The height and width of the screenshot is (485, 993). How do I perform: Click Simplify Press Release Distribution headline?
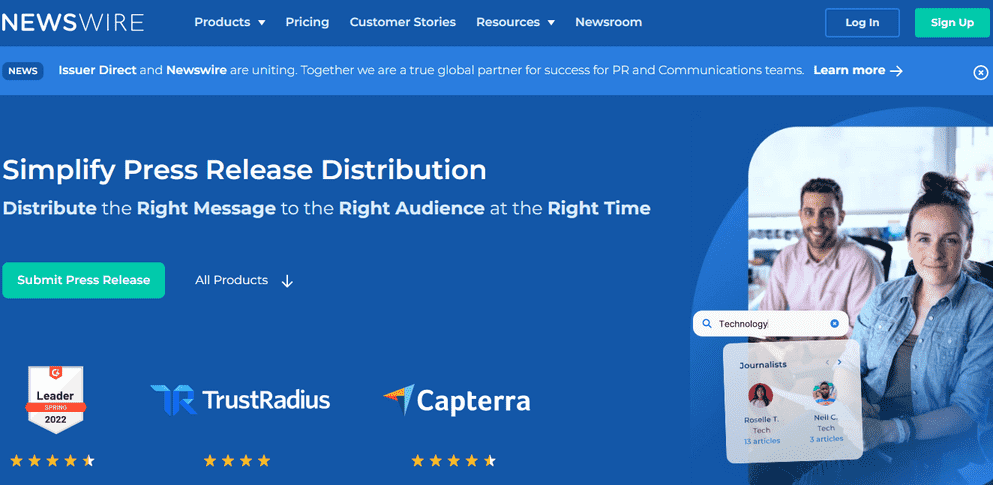pos(244,170)
